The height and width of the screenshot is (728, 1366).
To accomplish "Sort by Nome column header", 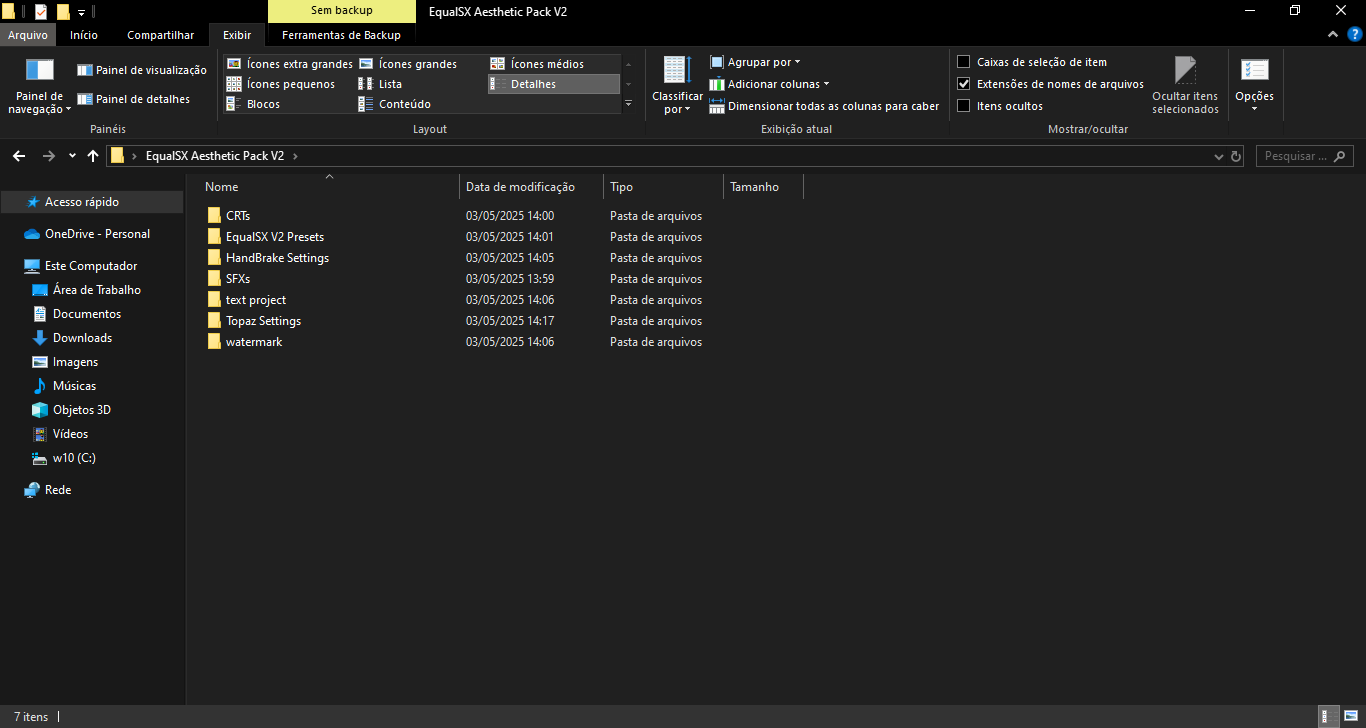I will 330,187.
